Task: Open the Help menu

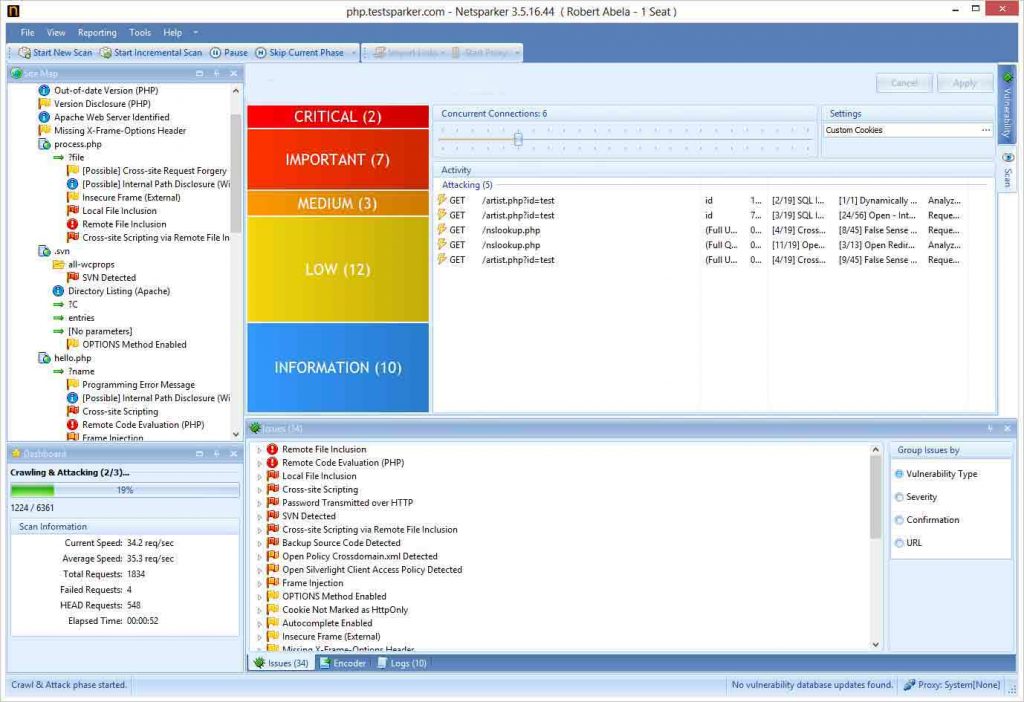Action: pyautogui.click(x=172, y=33)
